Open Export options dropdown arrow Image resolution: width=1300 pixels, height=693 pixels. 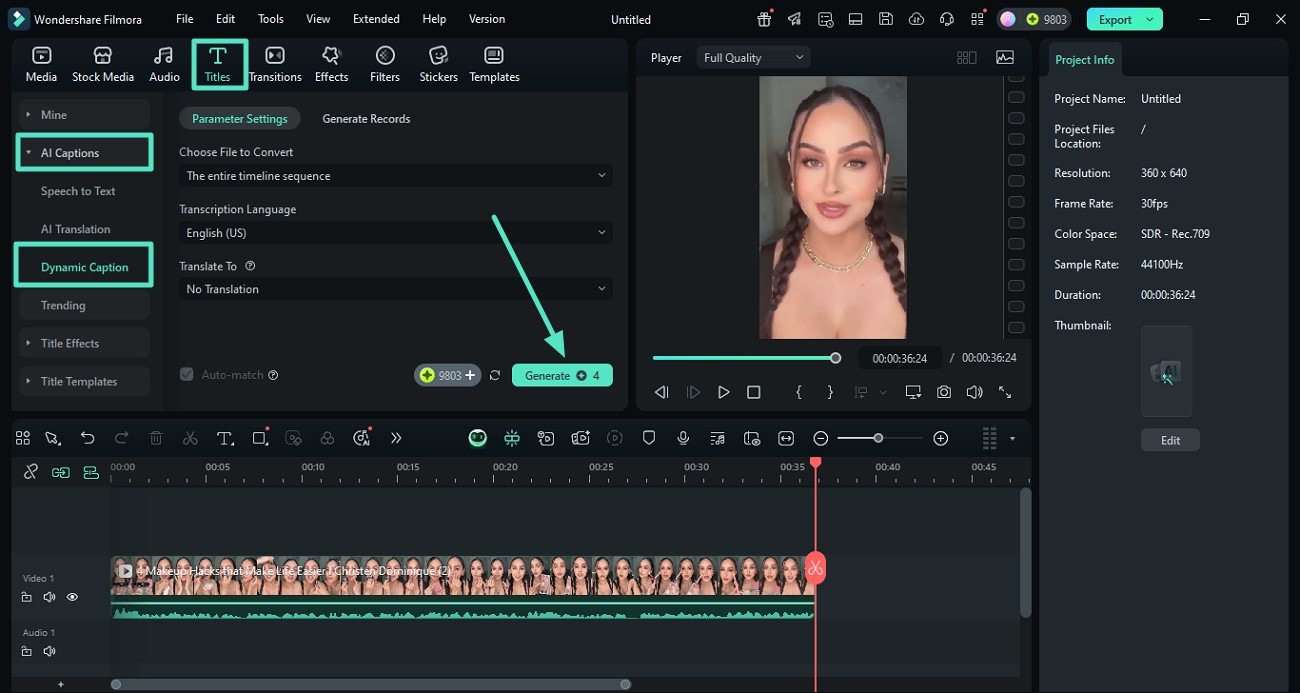[x=1150, y=19]
